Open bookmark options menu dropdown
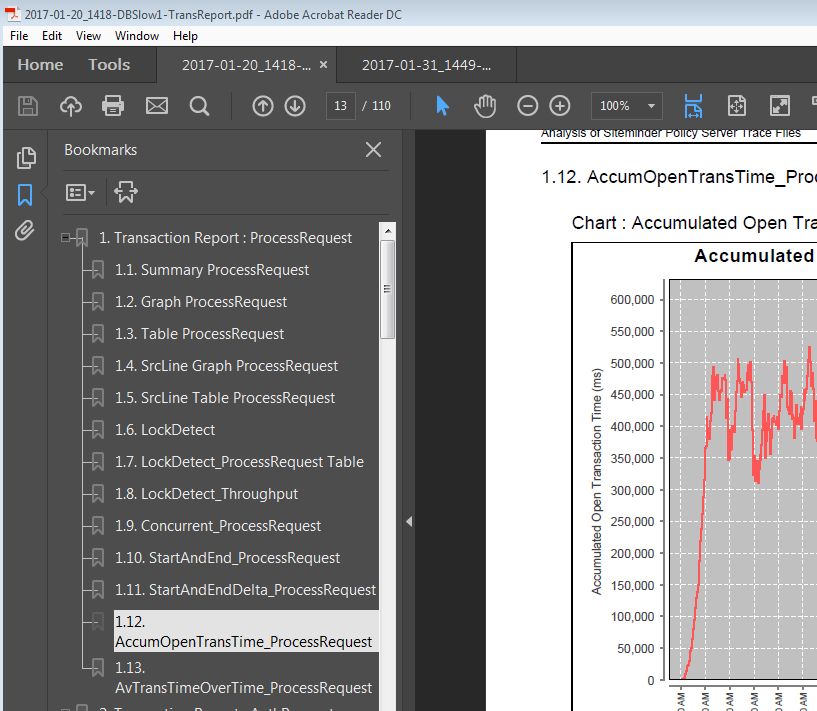The height and width of the screenshot is (711, 817). tap(80, 192)
